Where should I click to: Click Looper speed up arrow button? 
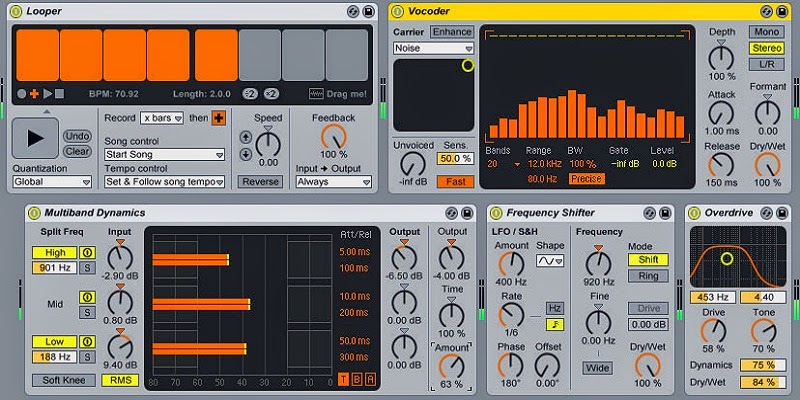[246, 137]
